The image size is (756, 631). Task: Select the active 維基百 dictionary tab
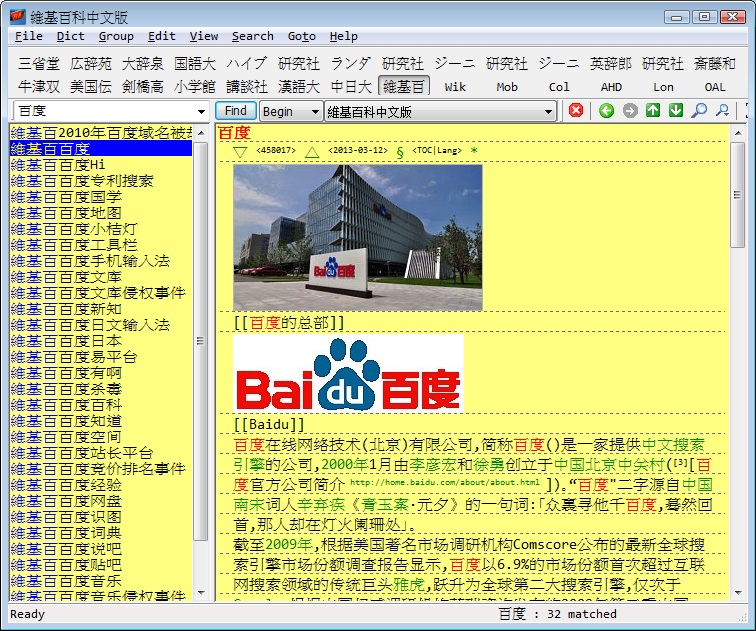404,87
